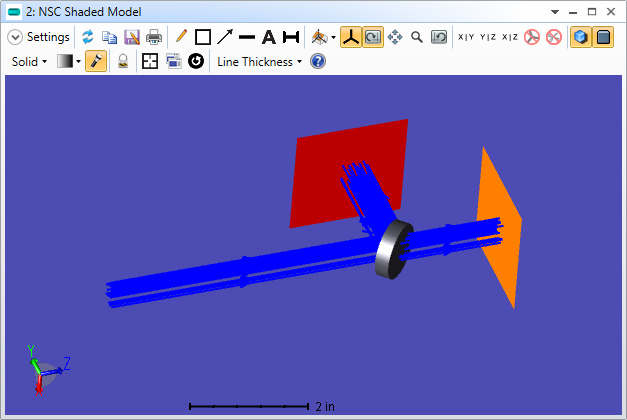Switch to the Y|Z view

pos(488,37)
